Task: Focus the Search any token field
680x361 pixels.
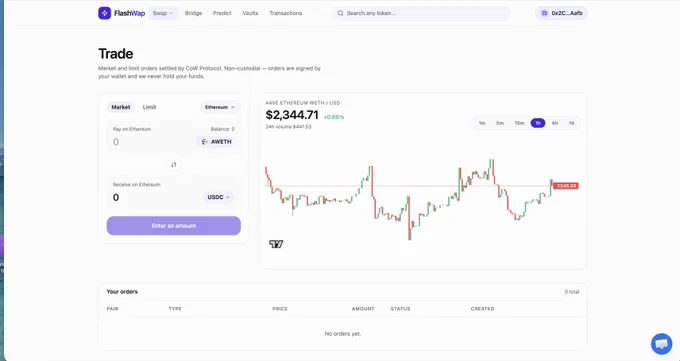Action: (x=421, y=13)
